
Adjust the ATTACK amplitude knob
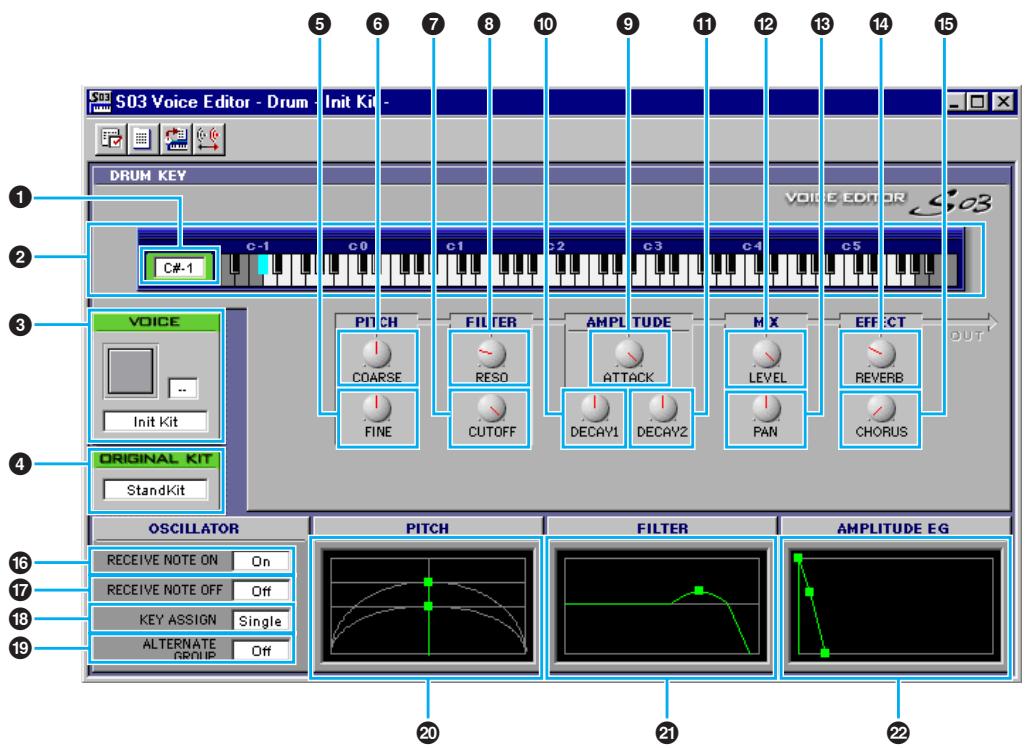(629, 354)
